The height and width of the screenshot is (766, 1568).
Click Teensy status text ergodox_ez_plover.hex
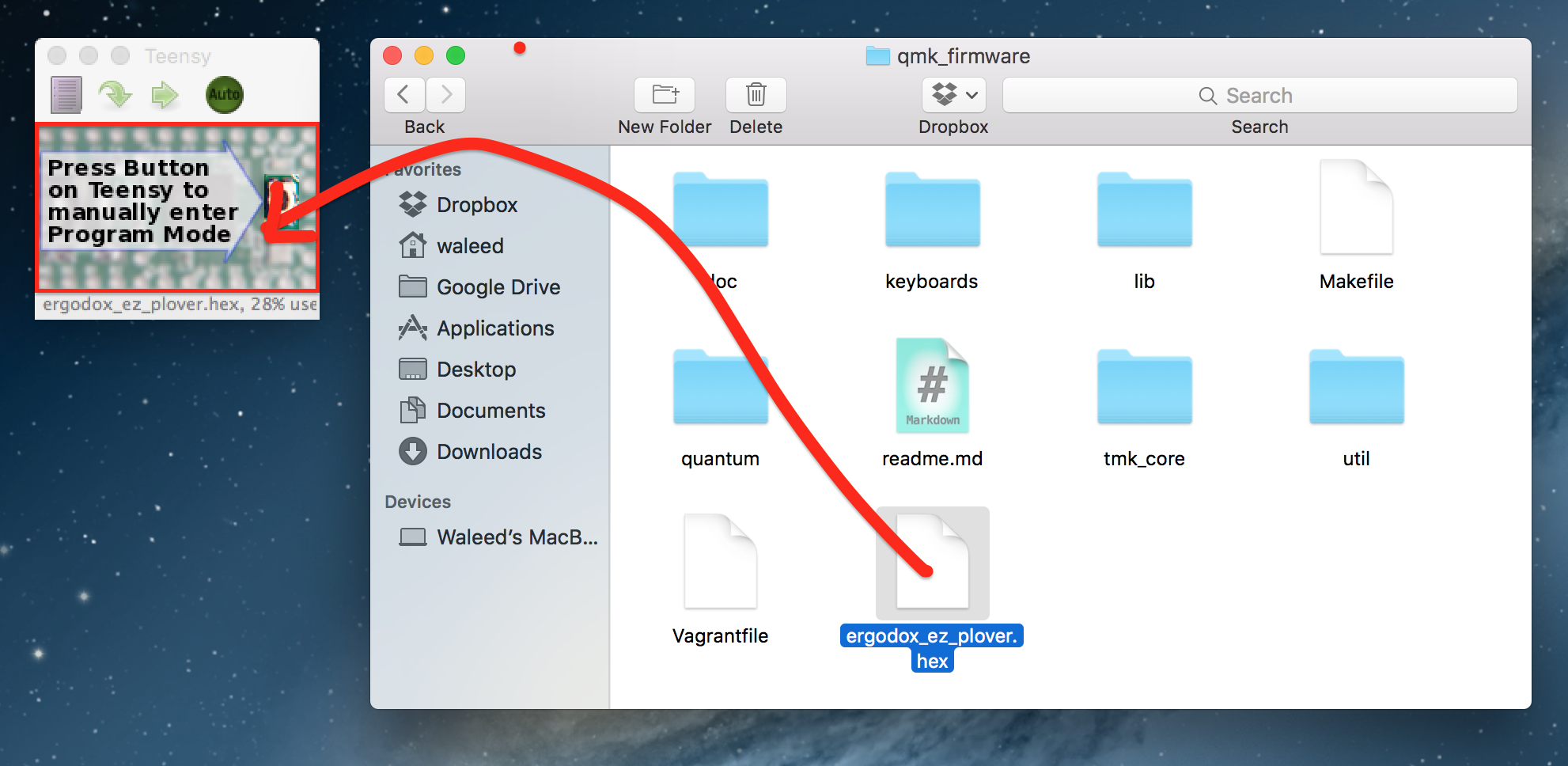(179, 305)
